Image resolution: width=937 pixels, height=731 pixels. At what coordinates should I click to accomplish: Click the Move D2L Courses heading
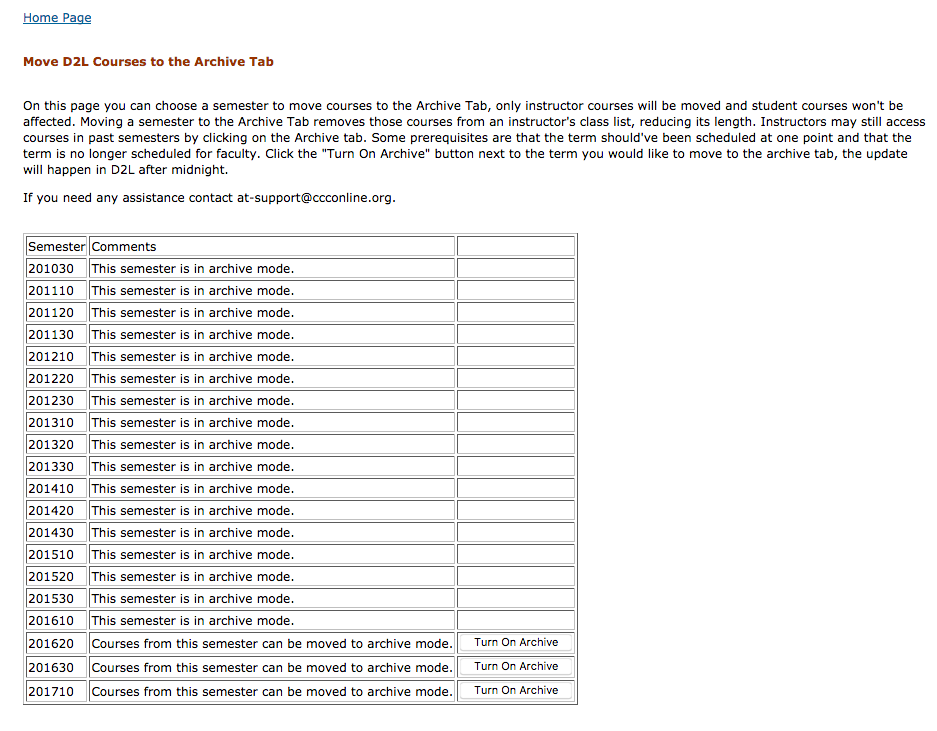click(x=148, y=62)
